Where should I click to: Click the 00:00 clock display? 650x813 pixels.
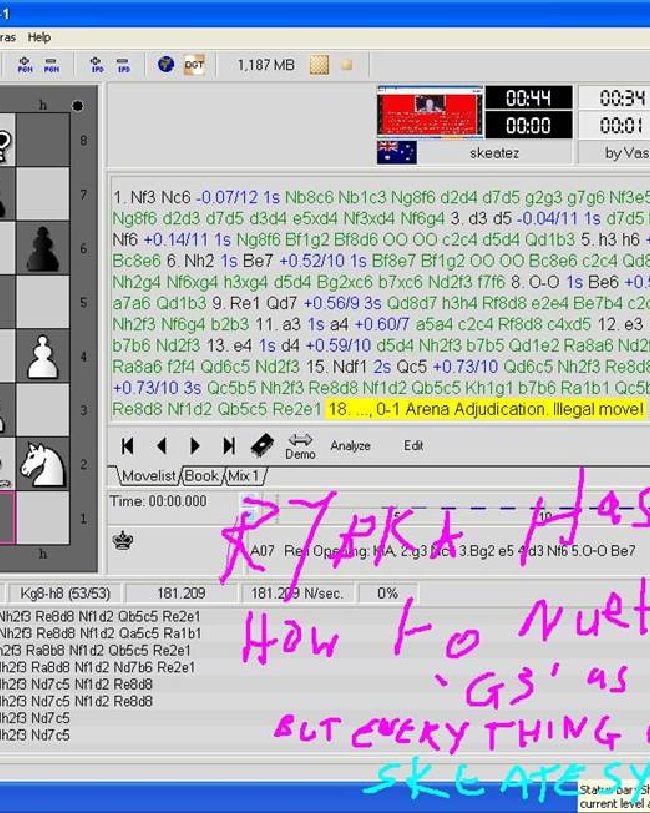[529, 125]
